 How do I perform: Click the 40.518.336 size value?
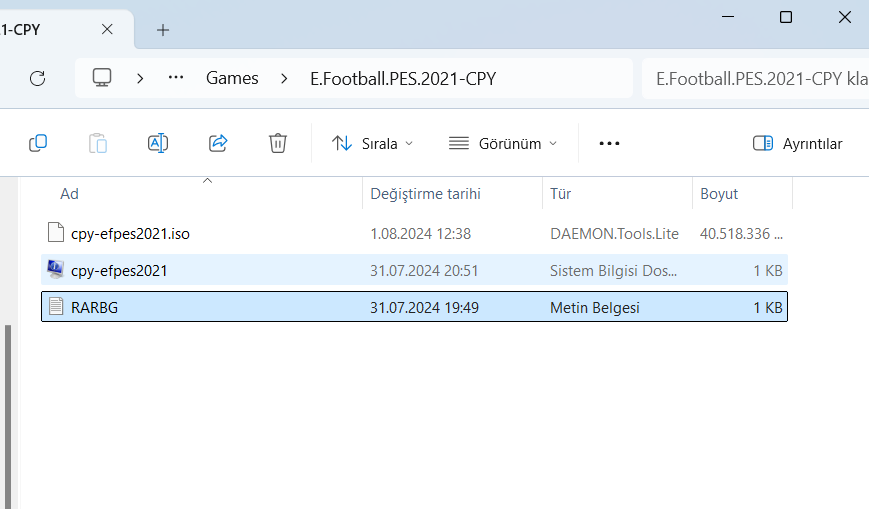click(741, 233)
